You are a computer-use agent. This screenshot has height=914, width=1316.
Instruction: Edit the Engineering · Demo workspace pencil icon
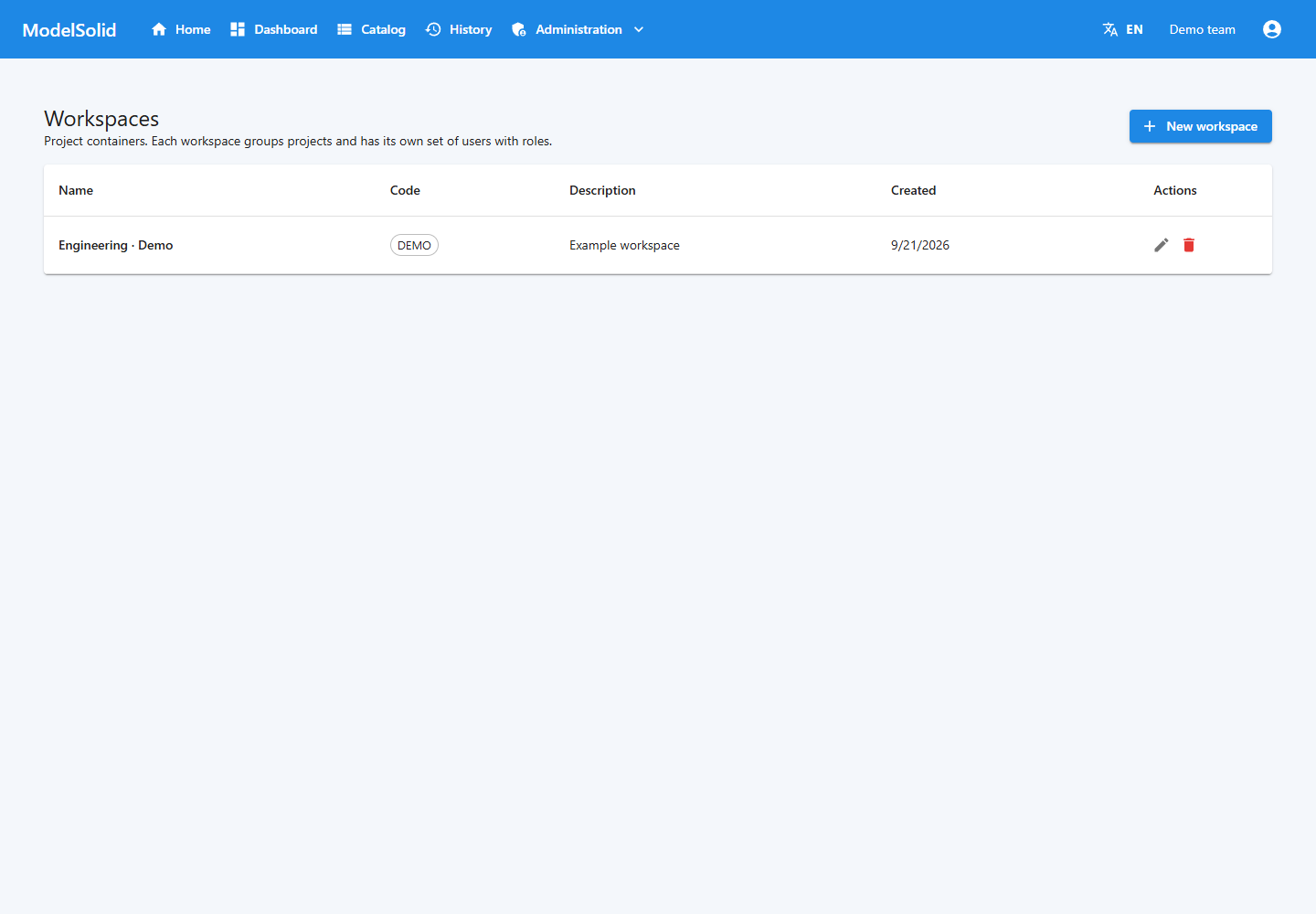click(x=1162, y=245)
